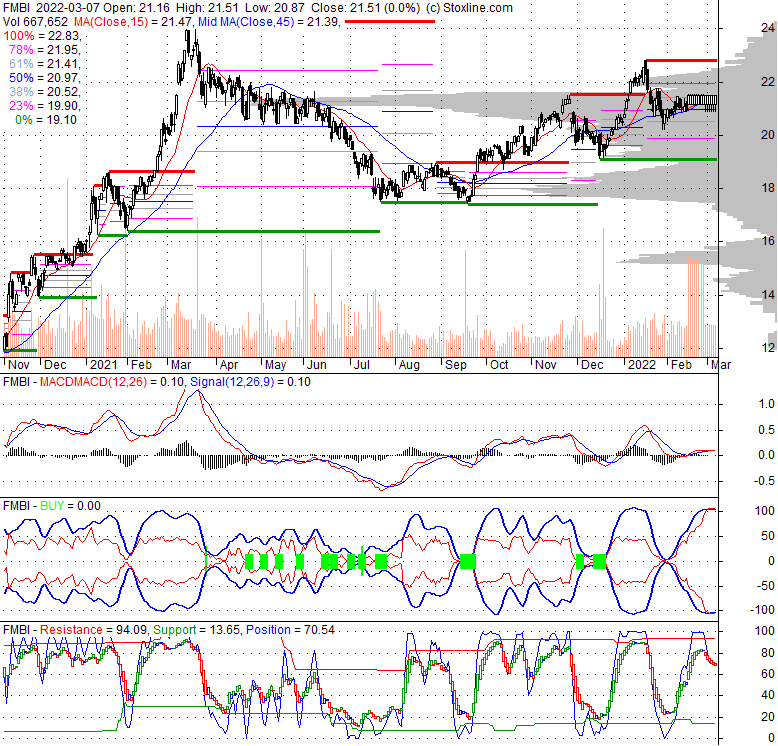Click the '24' price axis label

768,28
